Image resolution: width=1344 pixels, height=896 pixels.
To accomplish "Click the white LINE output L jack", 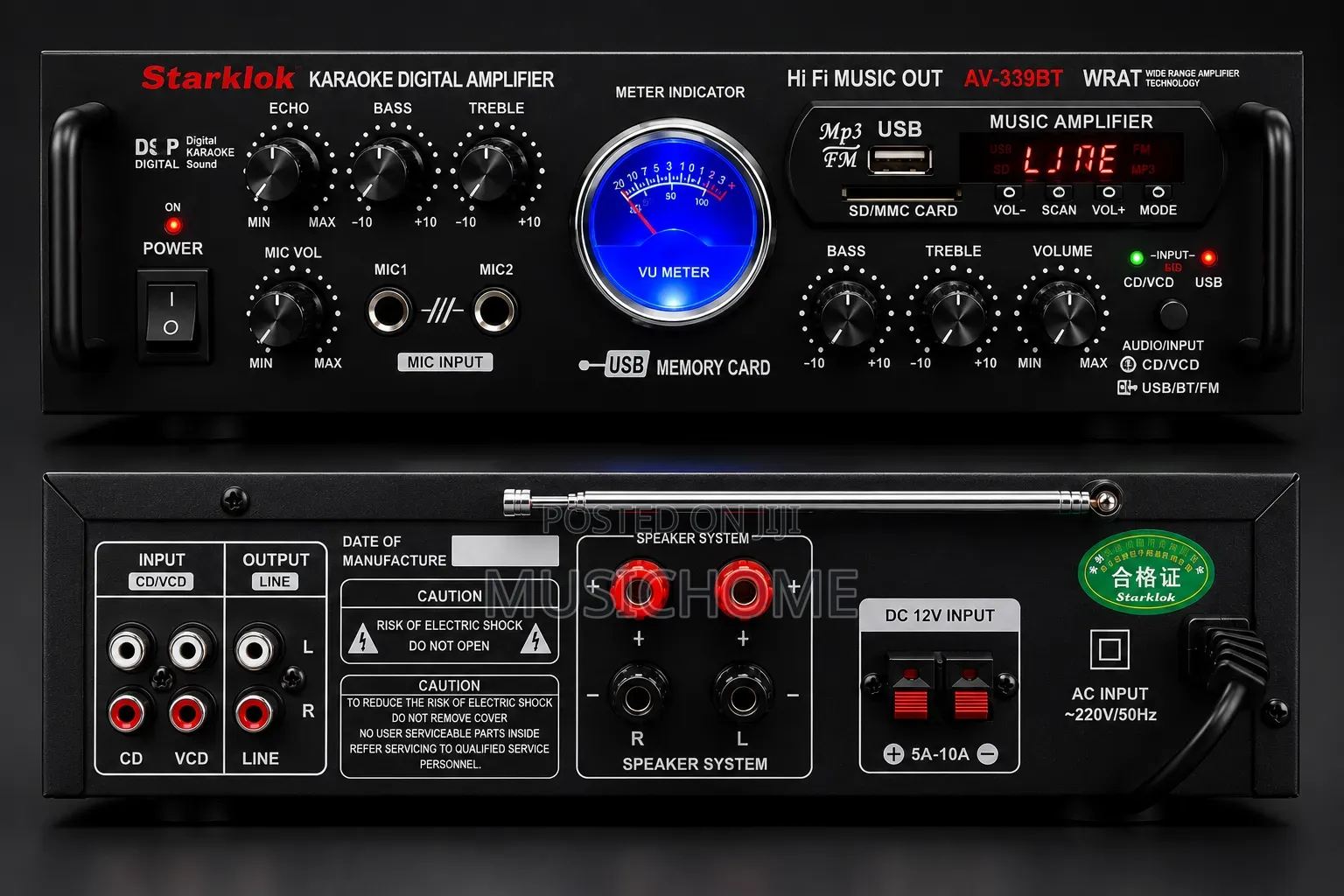I will point(255,650).
